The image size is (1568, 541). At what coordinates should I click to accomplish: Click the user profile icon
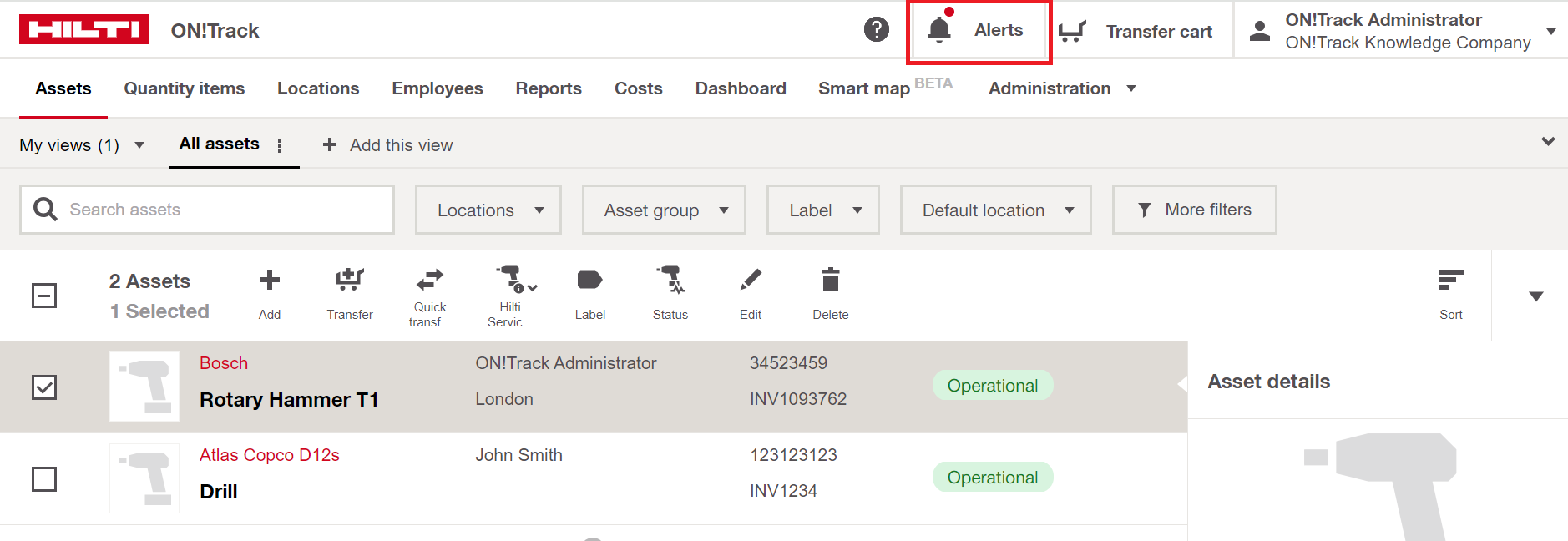coord(1260,31)
